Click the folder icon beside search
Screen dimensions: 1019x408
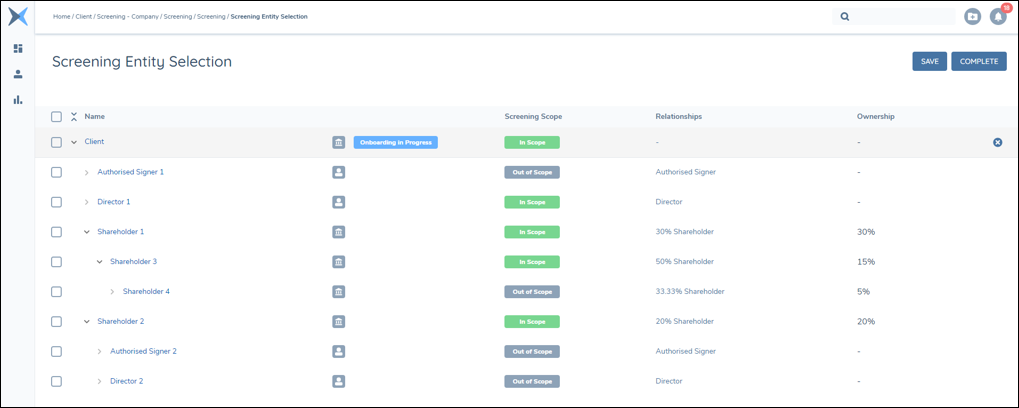(x=972, y=17)
